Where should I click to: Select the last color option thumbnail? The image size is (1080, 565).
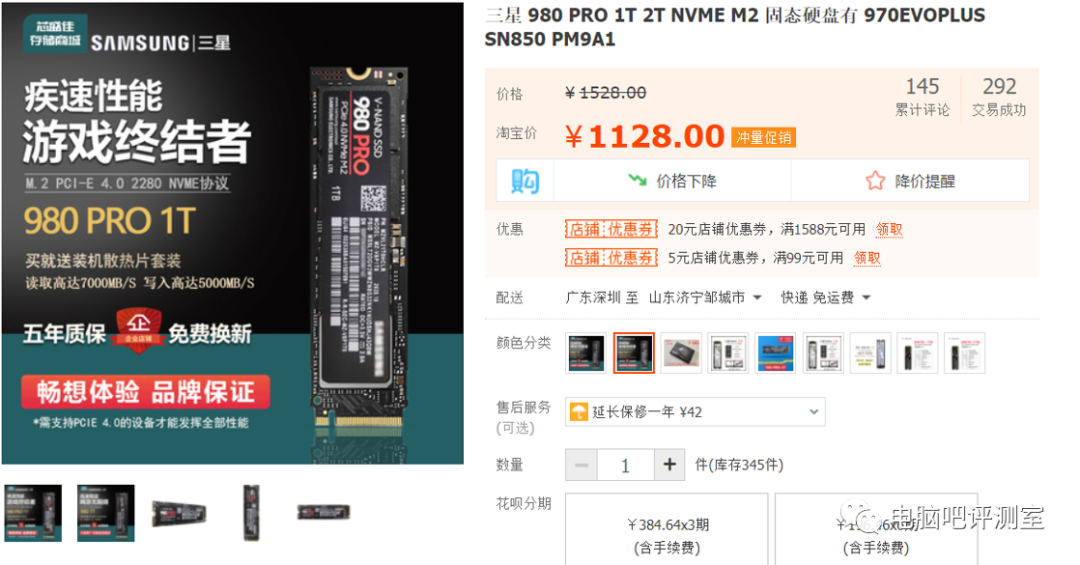[x=964, y=353]
